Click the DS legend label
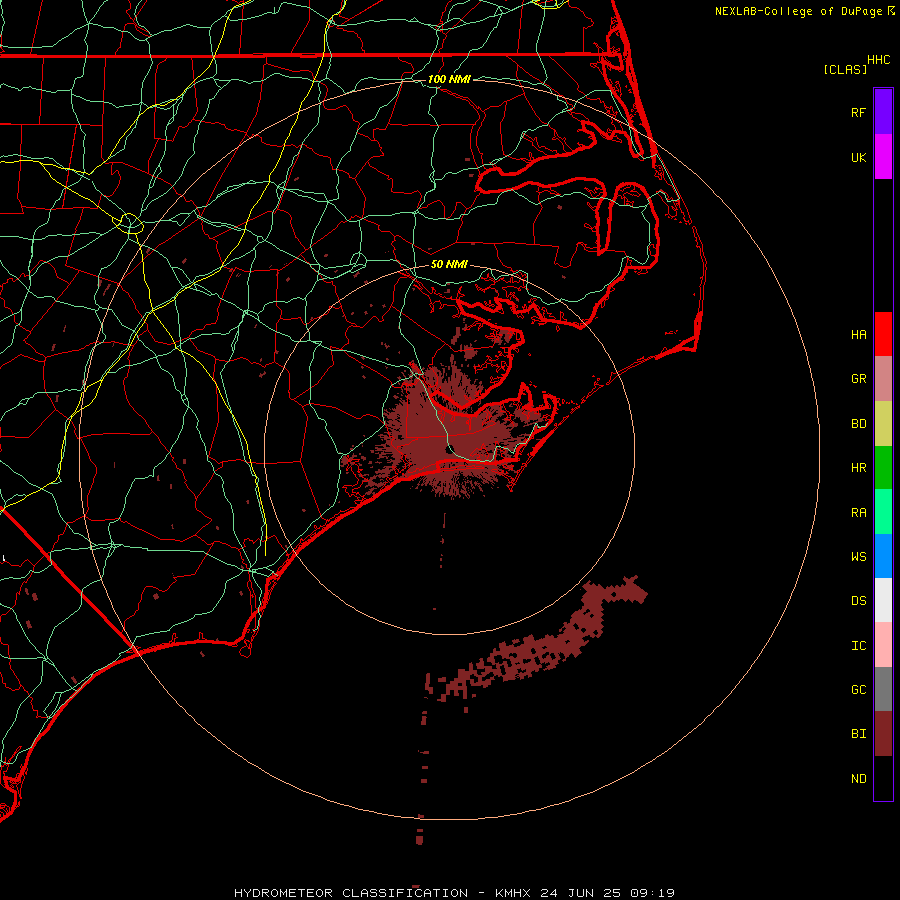Viewport: 900px width, 900px height. [858, 601]
